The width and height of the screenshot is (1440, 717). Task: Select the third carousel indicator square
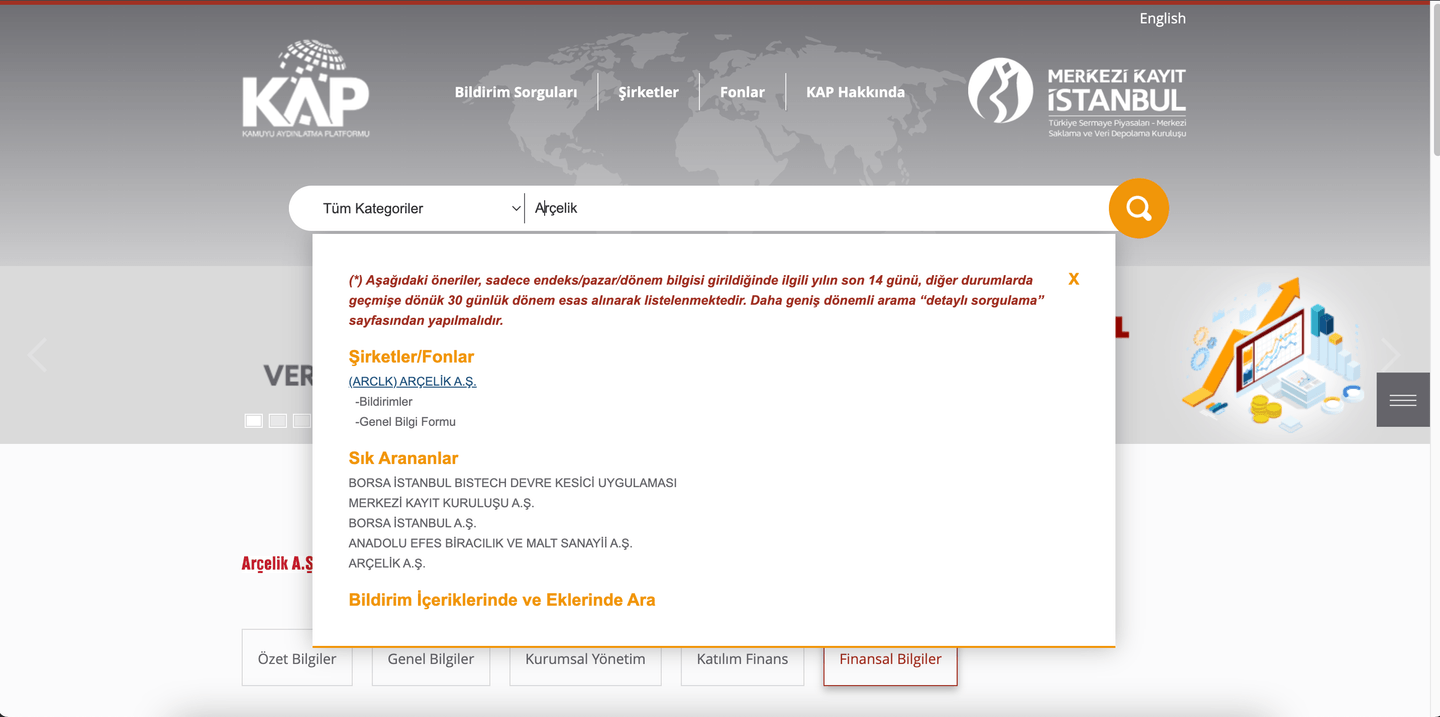302,420
